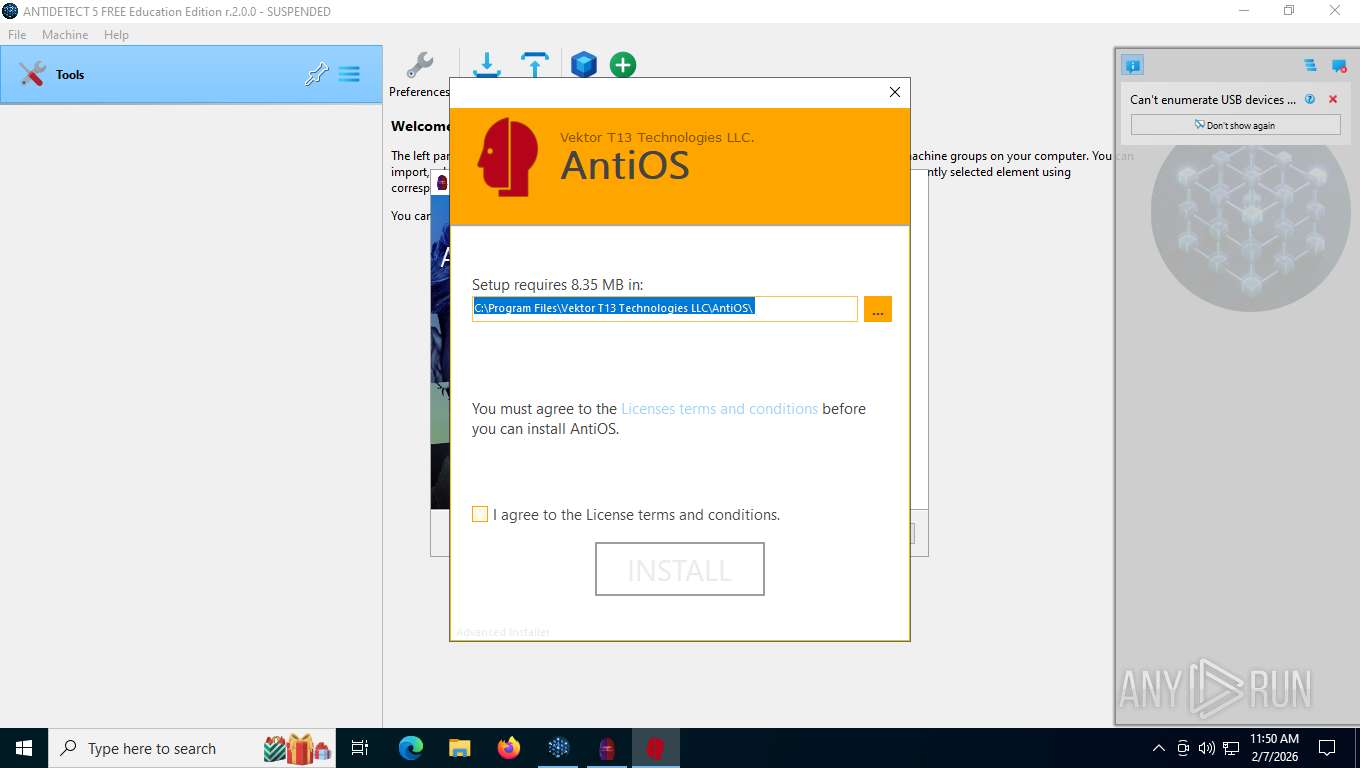Viewport: 1360px width, 768px height.
Task: Open the Tools list menu icon
Action: click(349, 74)
